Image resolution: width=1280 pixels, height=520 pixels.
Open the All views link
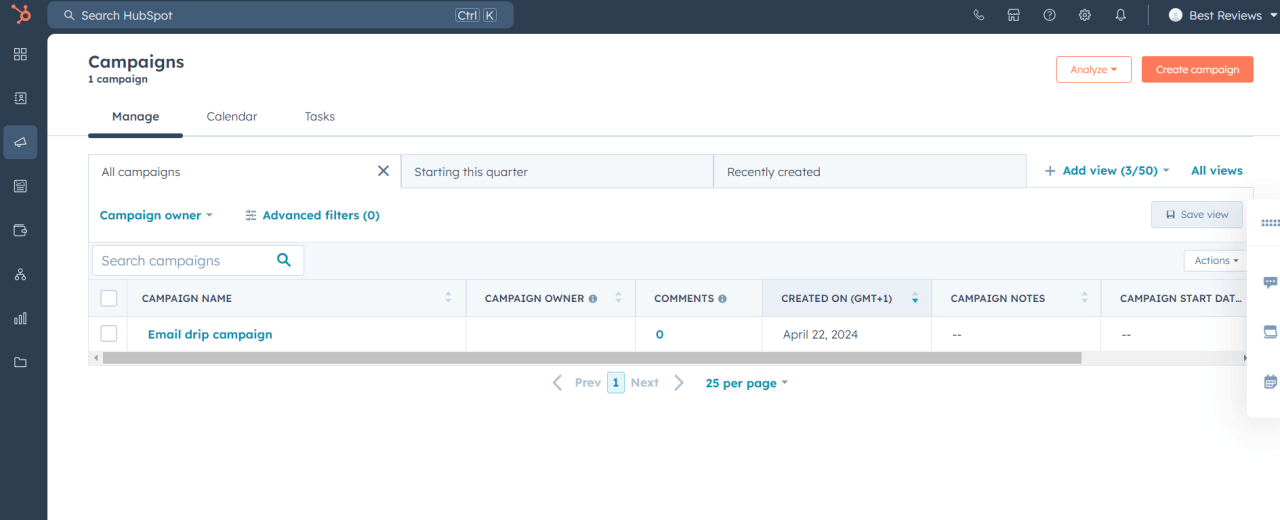(x=1217, y=171)
